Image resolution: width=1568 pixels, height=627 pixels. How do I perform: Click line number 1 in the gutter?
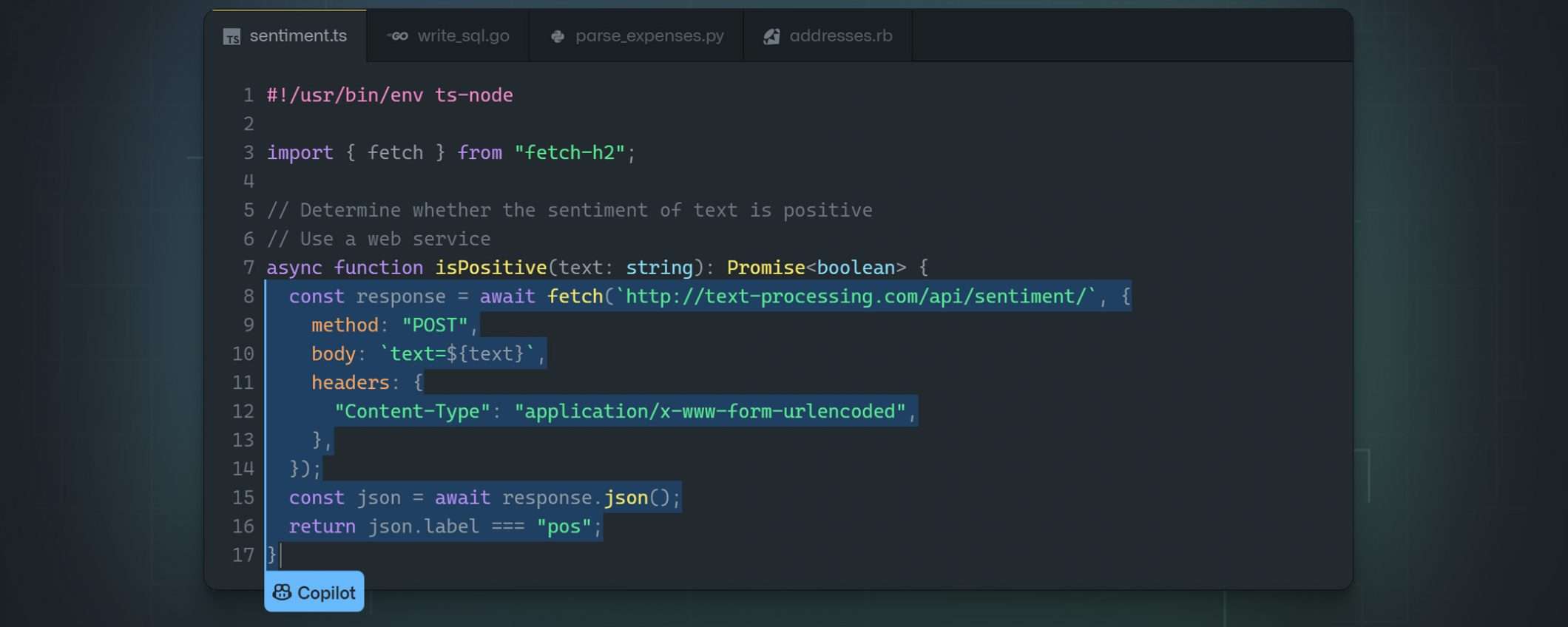coord(248,95)
